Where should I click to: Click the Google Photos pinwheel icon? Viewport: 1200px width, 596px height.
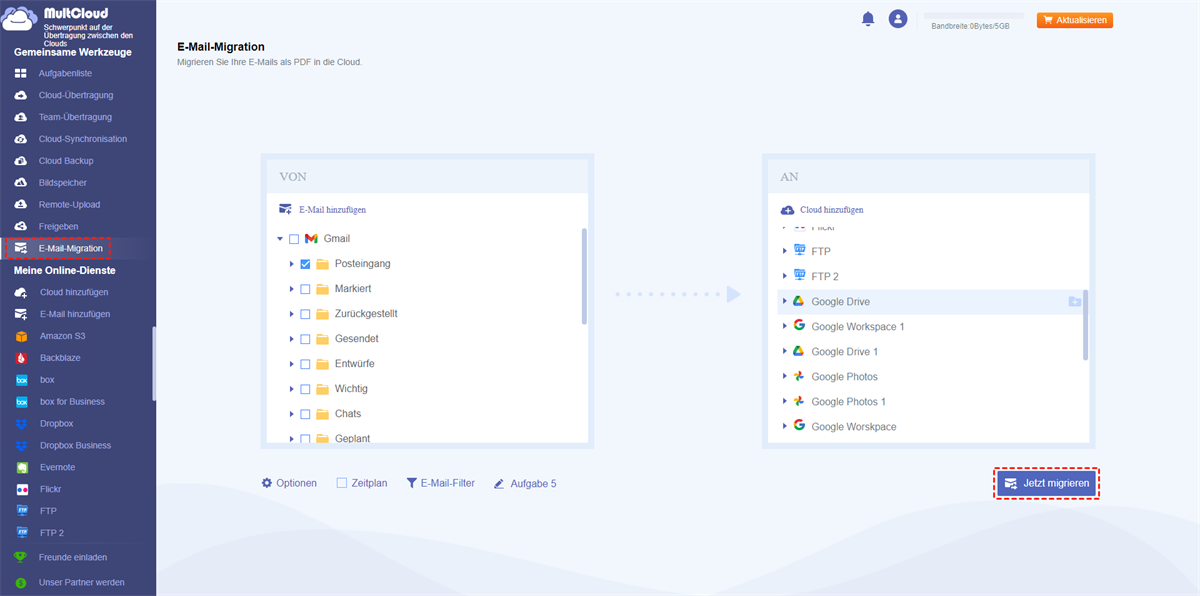799,376
